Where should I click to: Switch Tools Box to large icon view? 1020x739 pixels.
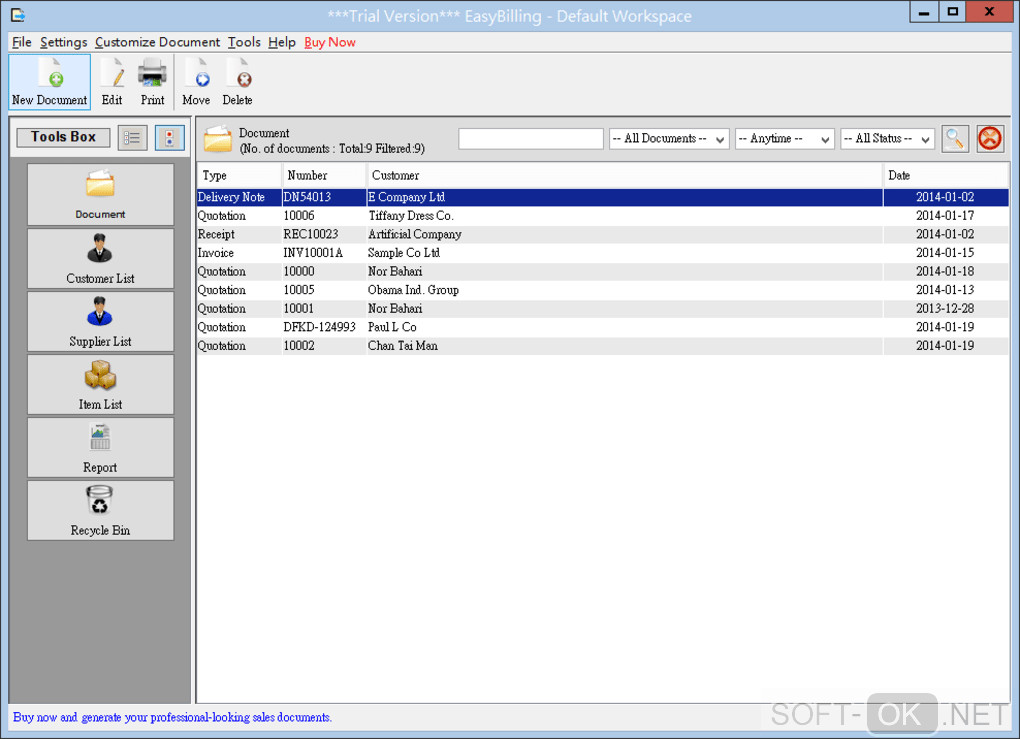click(169, 138)
